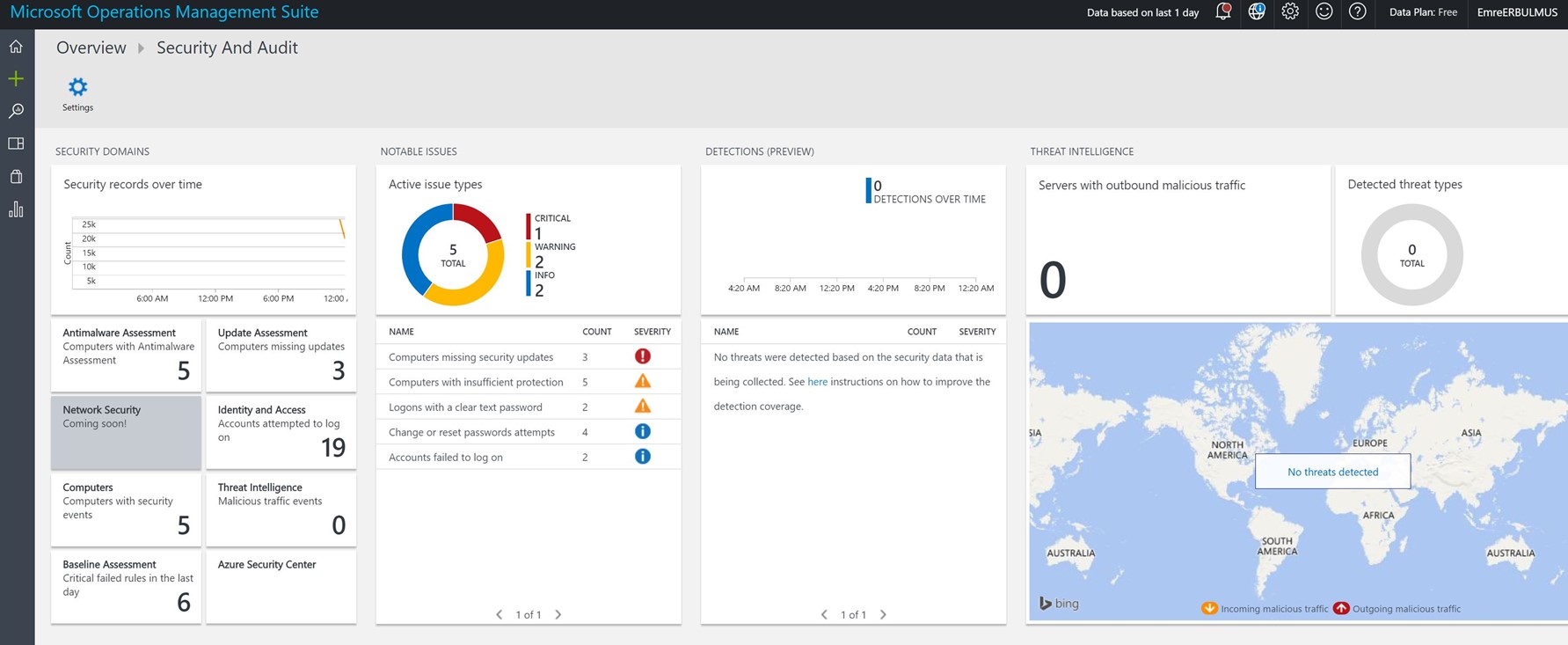Select the Network Security tile
The width and height of the screenshot is (1568, 645).
pos(127,433)
